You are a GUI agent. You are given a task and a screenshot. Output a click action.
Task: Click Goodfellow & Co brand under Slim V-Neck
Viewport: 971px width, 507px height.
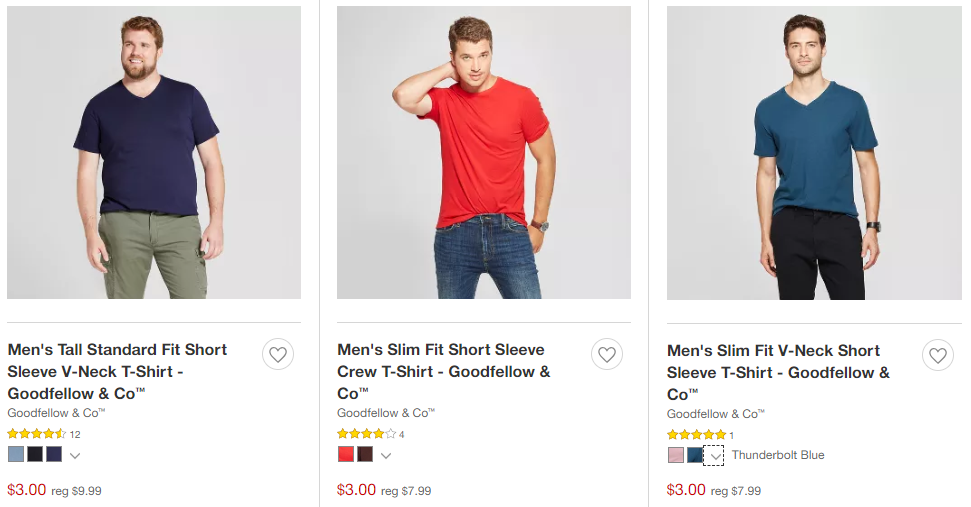[x=715, y=414]
